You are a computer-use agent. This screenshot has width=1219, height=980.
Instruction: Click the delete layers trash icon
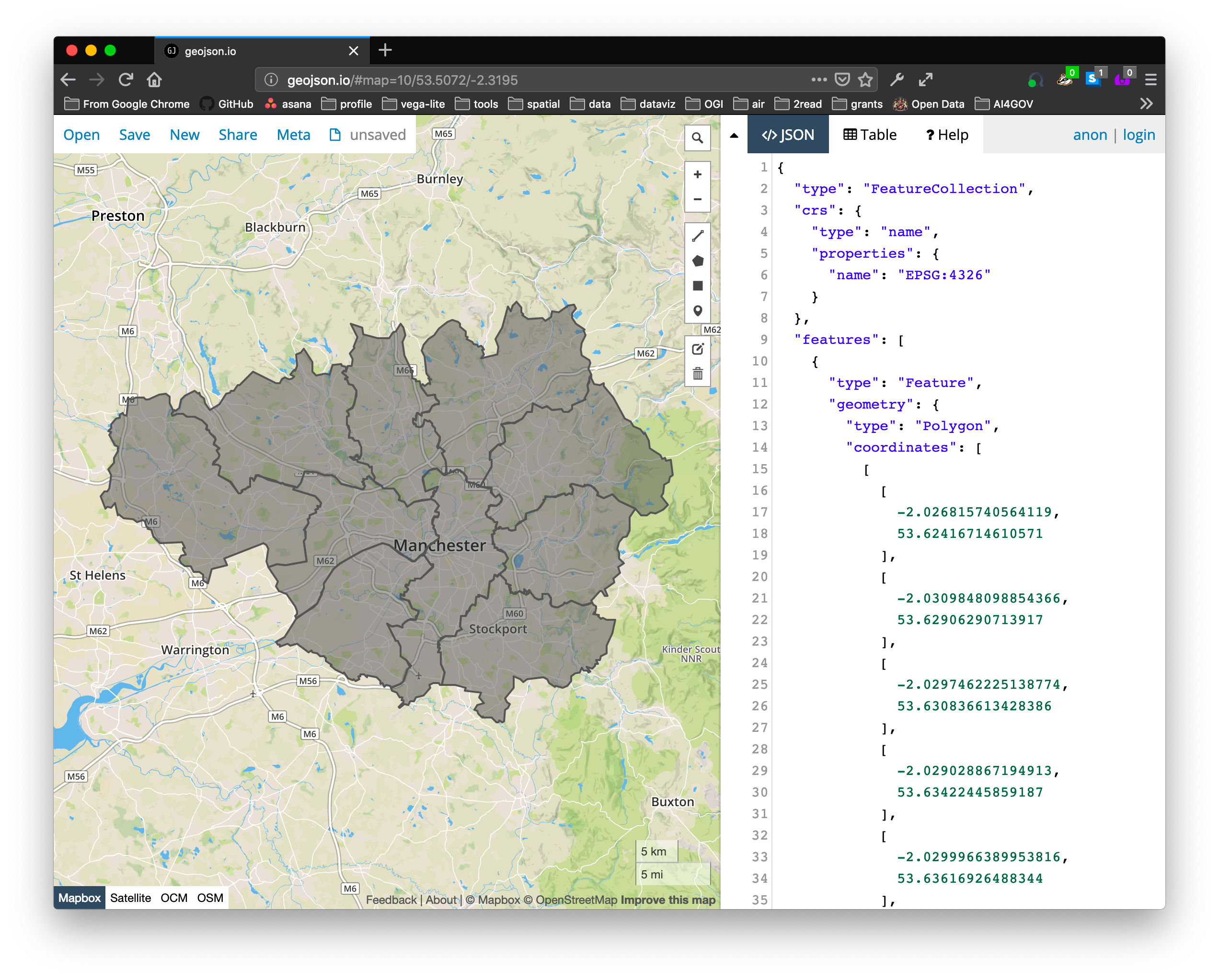click(x=697, y=374)
